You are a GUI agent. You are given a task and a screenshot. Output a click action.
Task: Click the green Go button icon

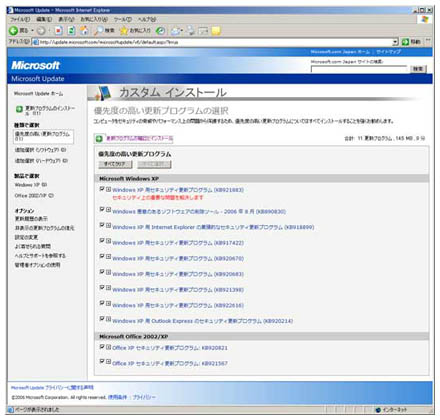405,42
